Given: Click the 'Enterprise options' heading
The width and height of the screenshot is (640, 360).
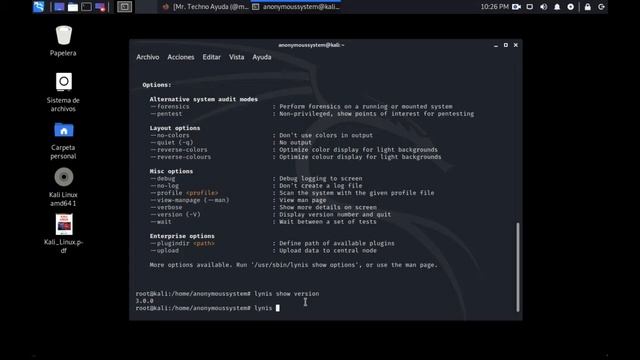Looking at the screenshot, I should tap(182, 236).
